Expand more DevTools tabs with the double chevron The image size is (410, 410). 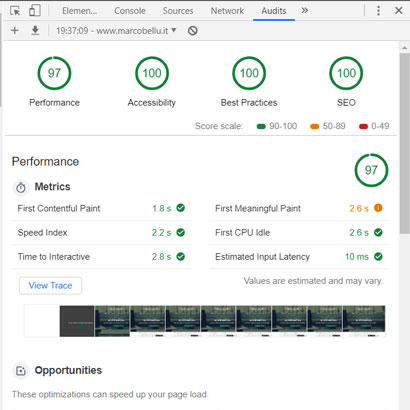304,11
